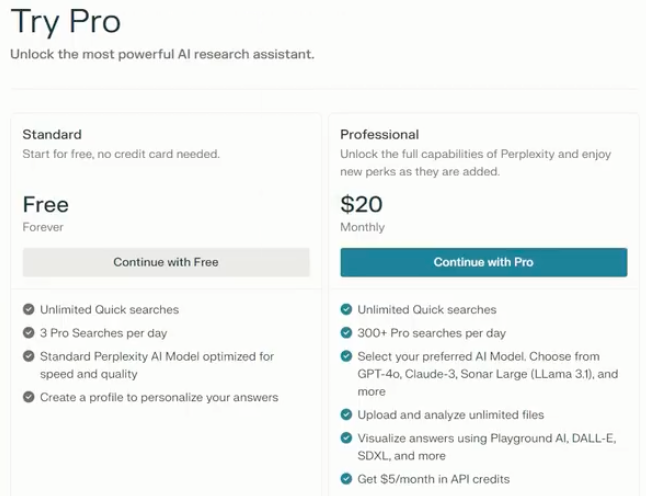Click teal checkmark next to Upload and analyze unlimited files
The width and height of the screenshot is (646, 496).
(346, 414)
